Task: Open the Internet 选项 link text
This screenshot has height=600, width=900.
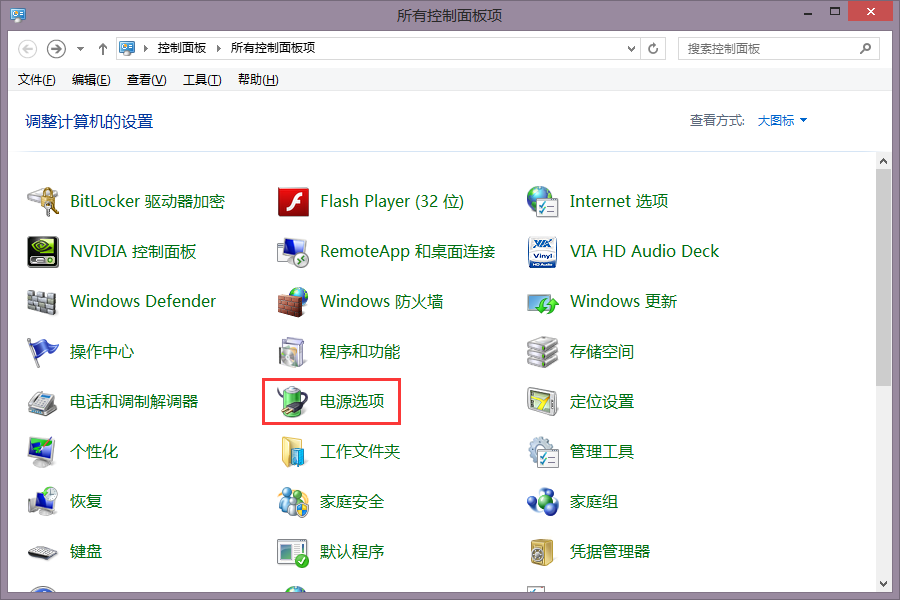Action: [x=619, y=202]
